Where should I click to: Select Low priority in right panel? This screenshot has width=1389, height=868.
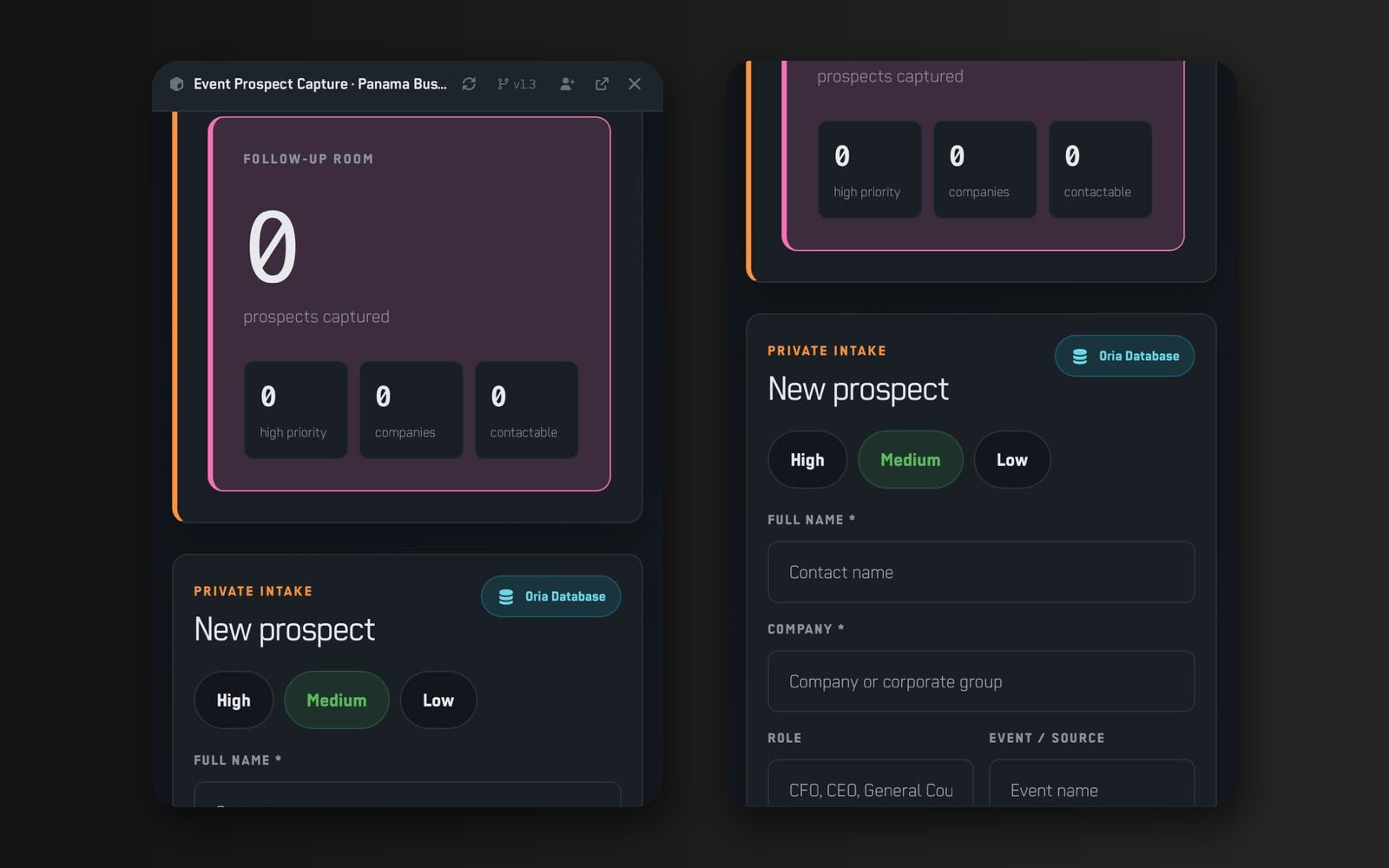[x=1012, y=460]
